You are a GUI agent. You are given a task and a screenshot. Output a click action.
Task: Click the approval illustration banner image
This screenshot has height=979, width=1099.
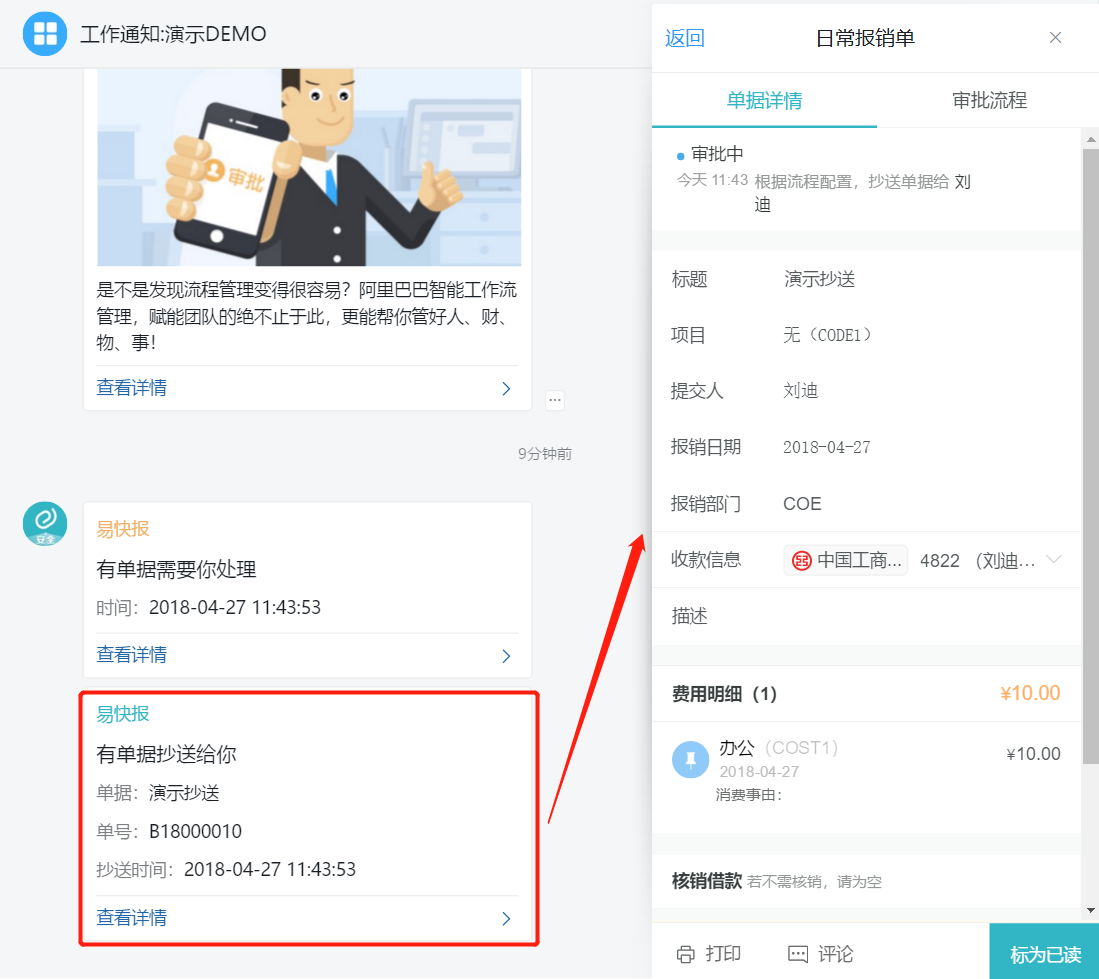point(309,167)
